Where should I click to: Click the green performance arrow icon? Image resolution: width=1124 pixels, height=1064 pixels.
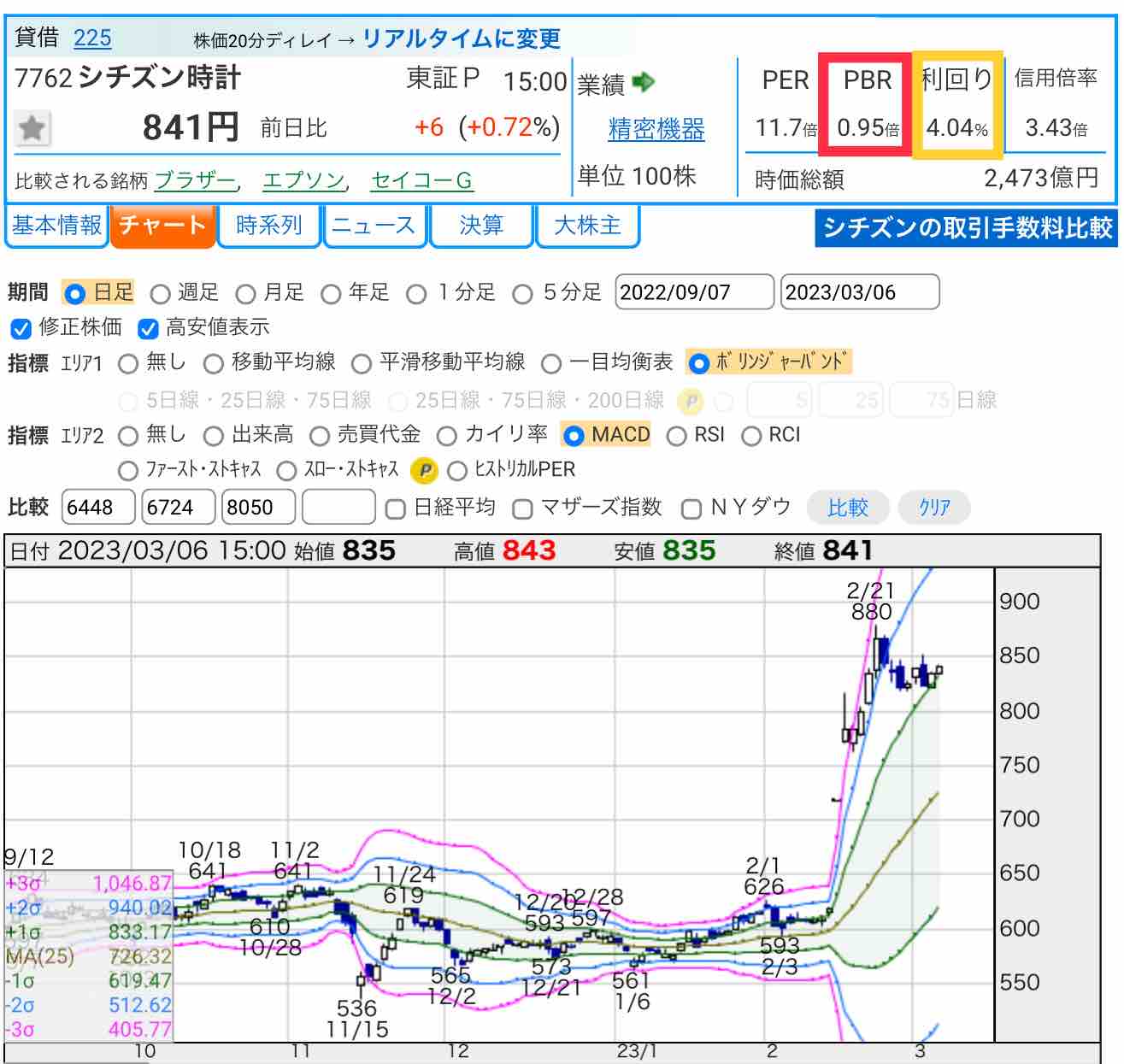point(643,82)
